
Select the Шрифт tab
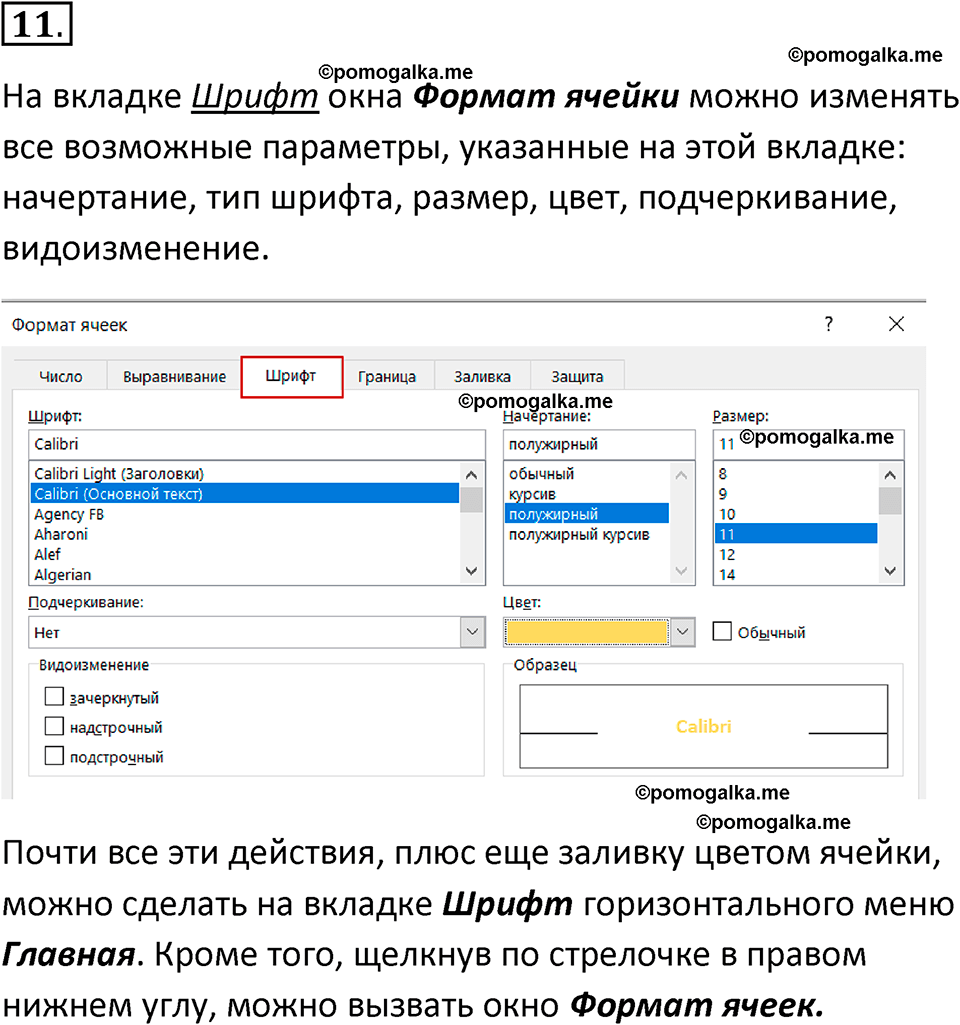coord(291,377)
